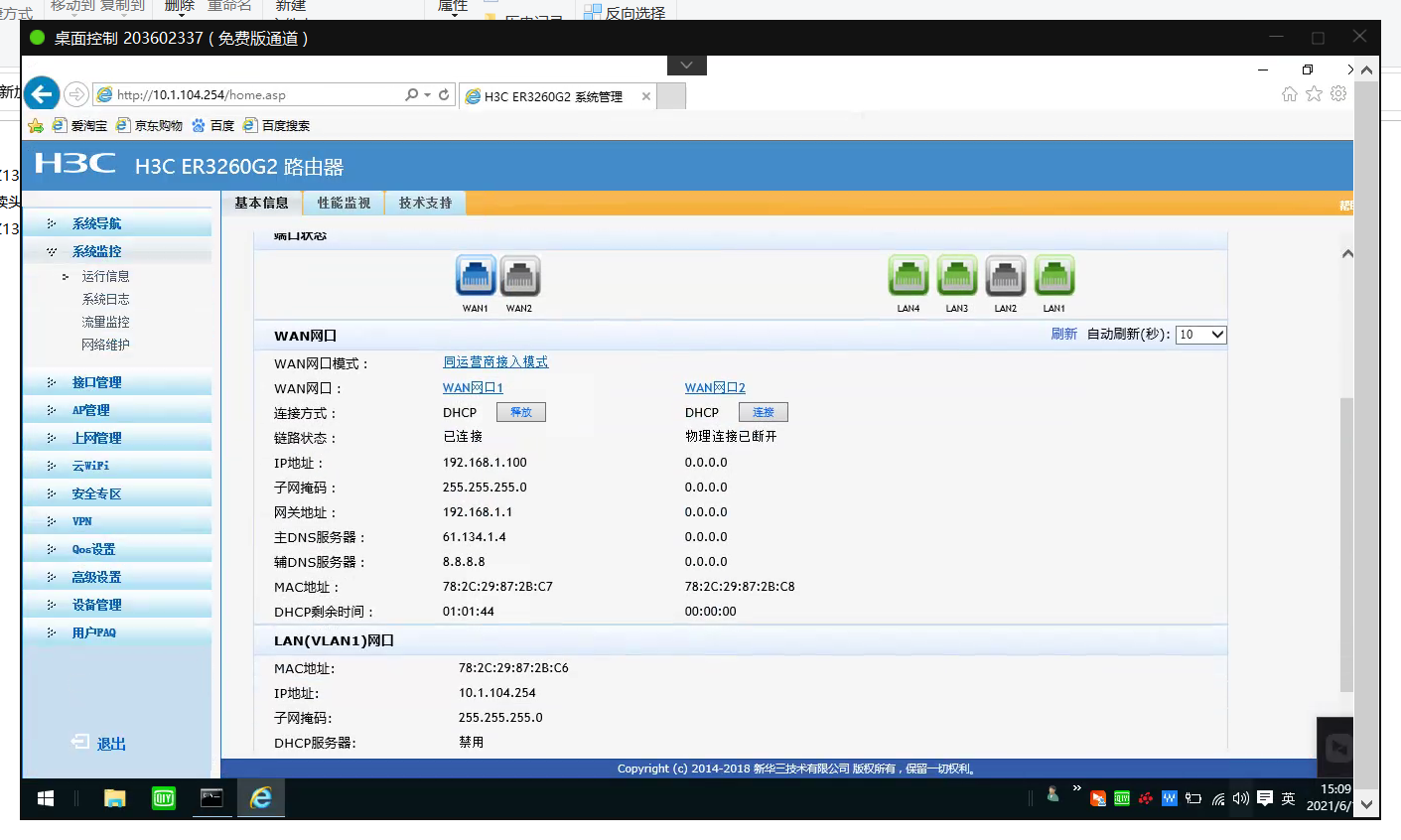
Task: Click the URL address bar field
Action: pos(248,95)
